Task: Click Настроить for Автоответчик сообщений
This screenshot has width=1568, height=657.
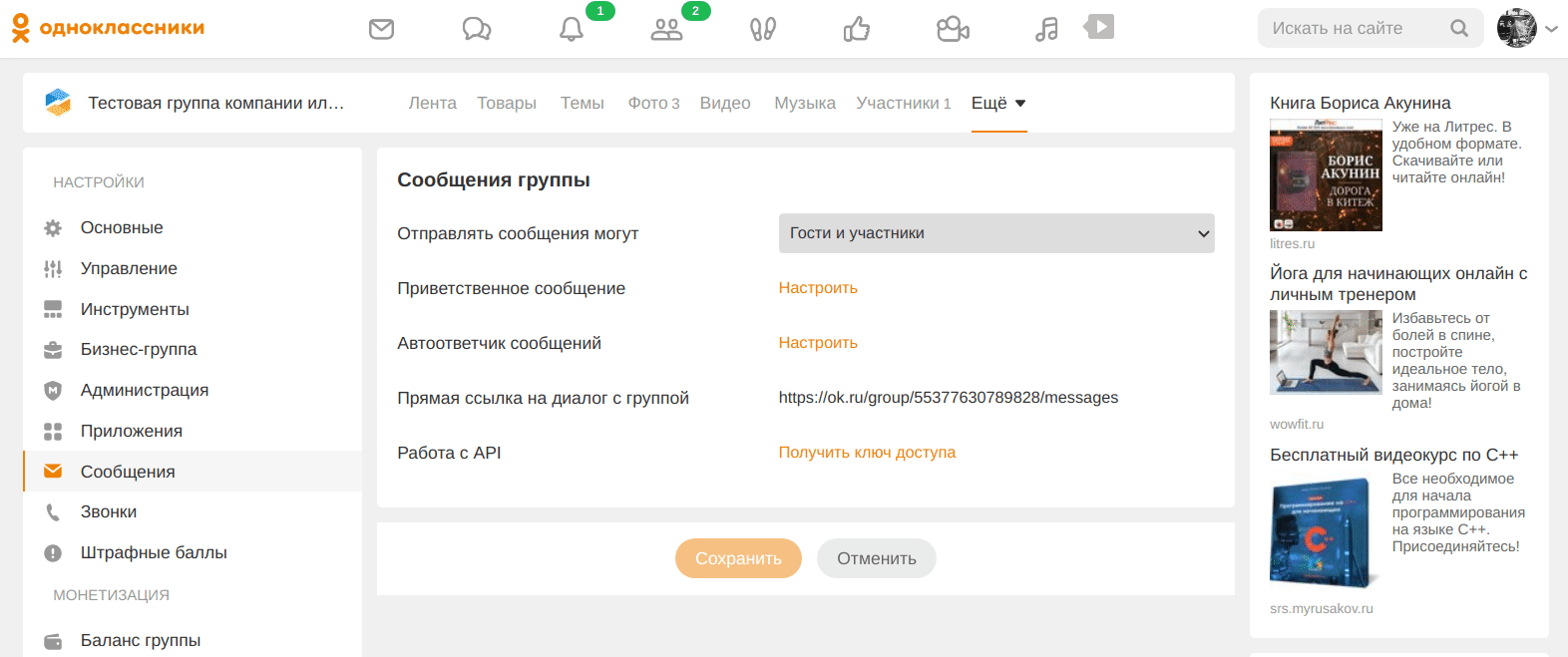Action: click(x=818, y=343)
